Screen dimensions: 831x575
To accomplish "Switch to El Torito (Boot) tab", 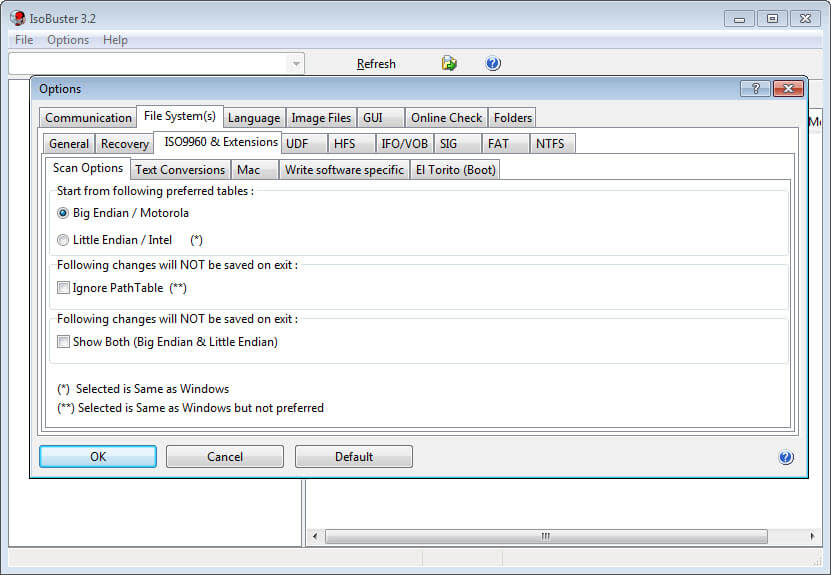I will pyautogui.click(x=455, y=170).
